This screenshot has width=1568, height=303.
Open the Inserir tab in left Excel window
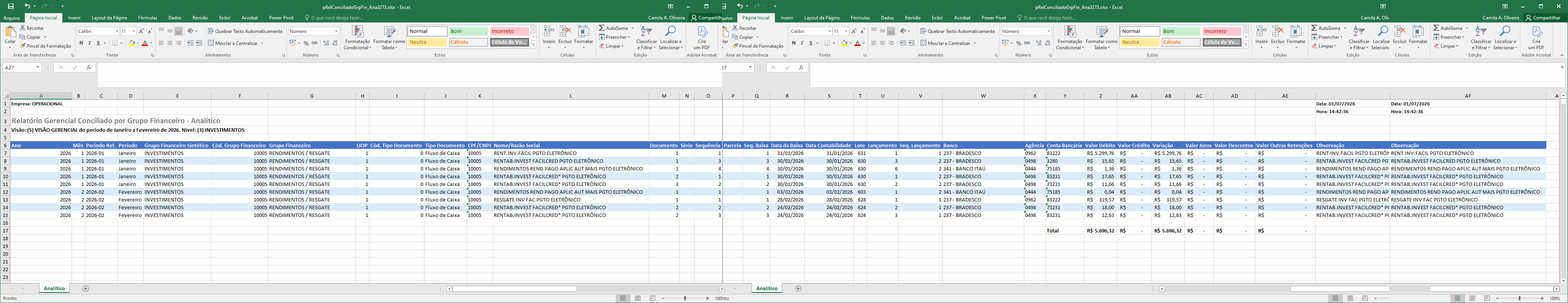pos(74,18)
